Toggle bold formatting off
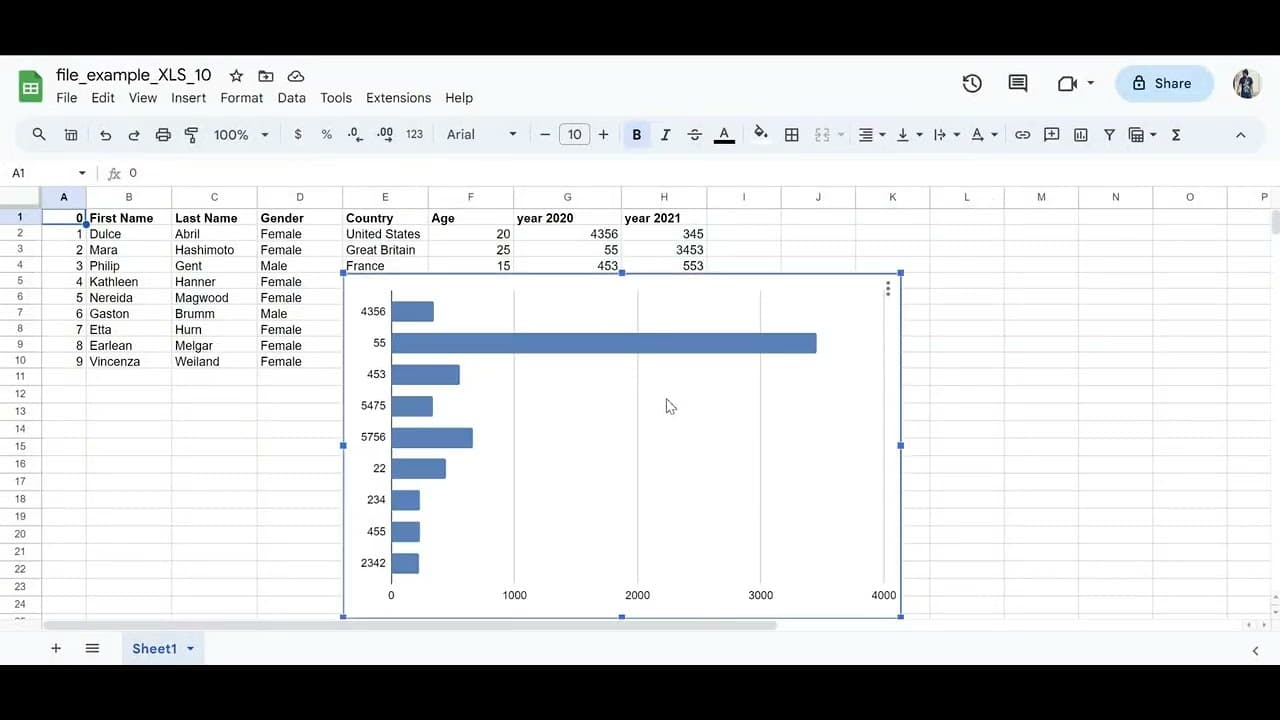The image size is (1280, 720). point(636,134)
